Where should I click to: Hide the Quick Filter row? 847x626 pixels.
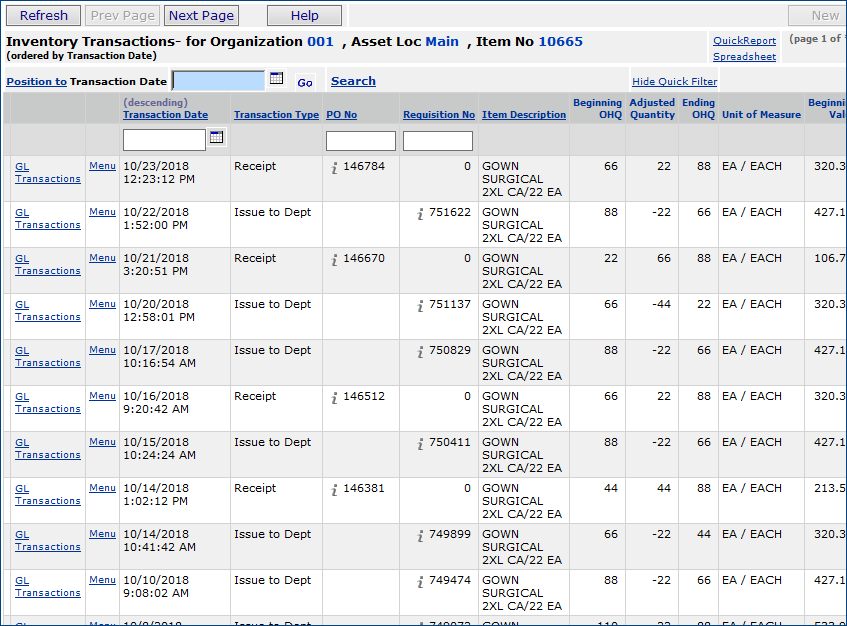tap(674, 82)
